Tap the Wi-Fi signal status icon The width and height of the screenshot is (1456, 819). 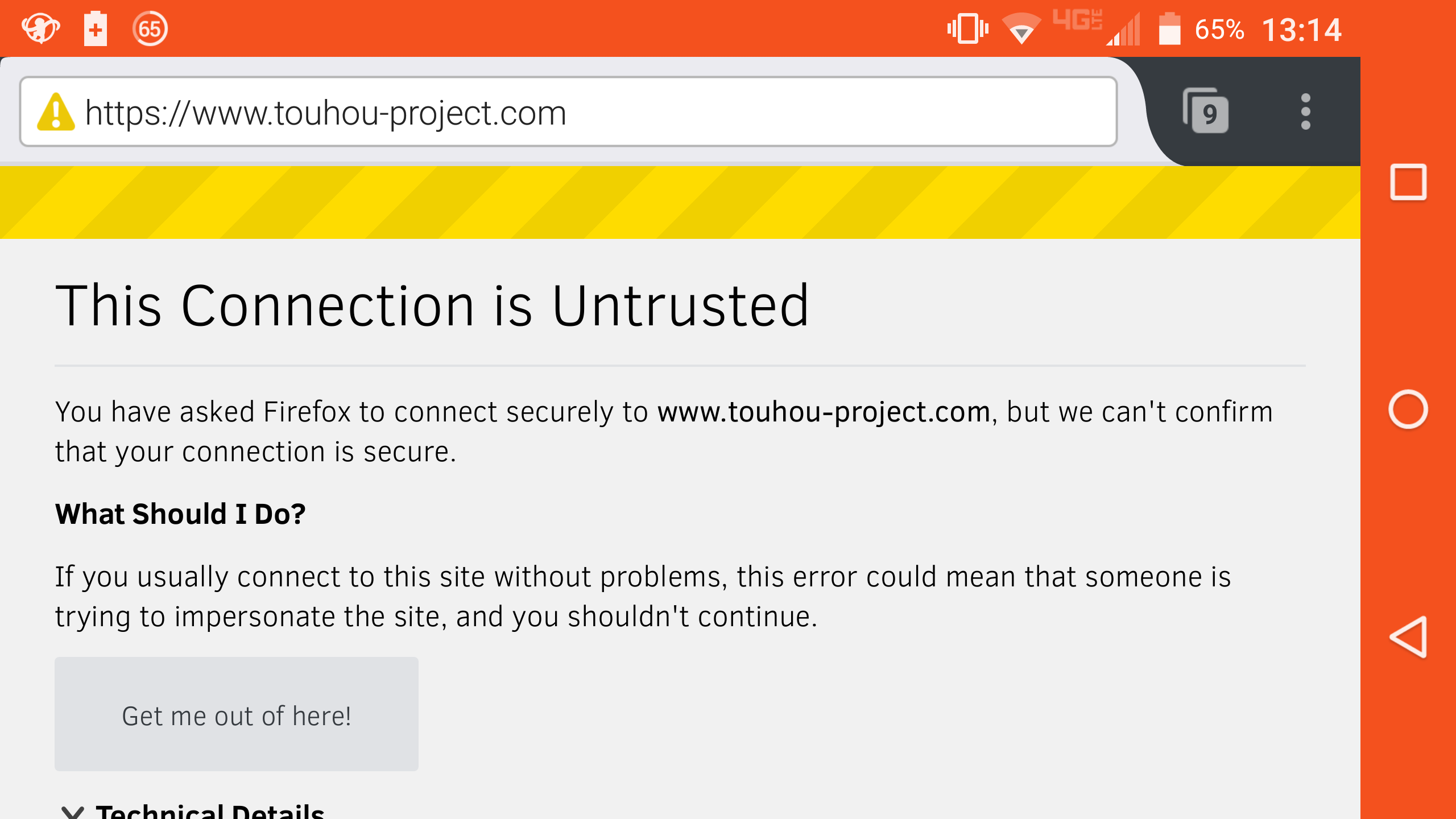coord(1021,28)
